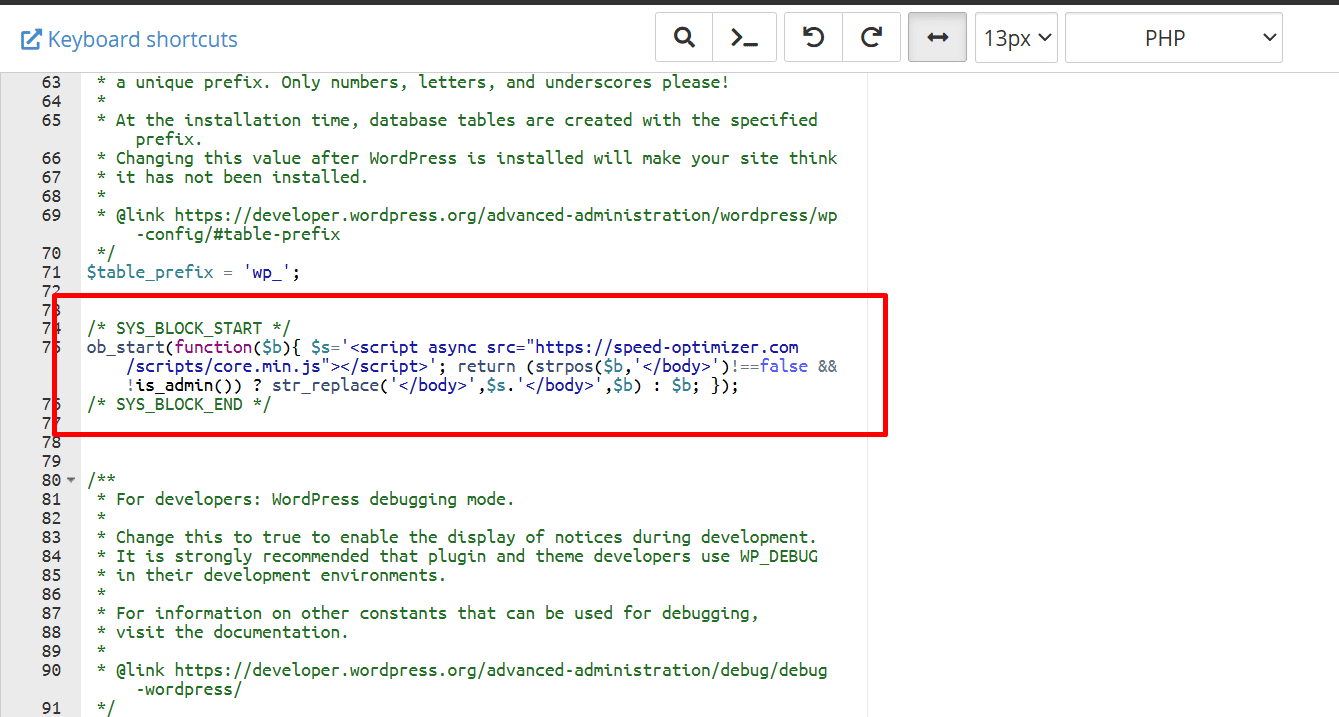Click the line starting 'For information on other constants'
1339x717 pixels.
[437, 613]
